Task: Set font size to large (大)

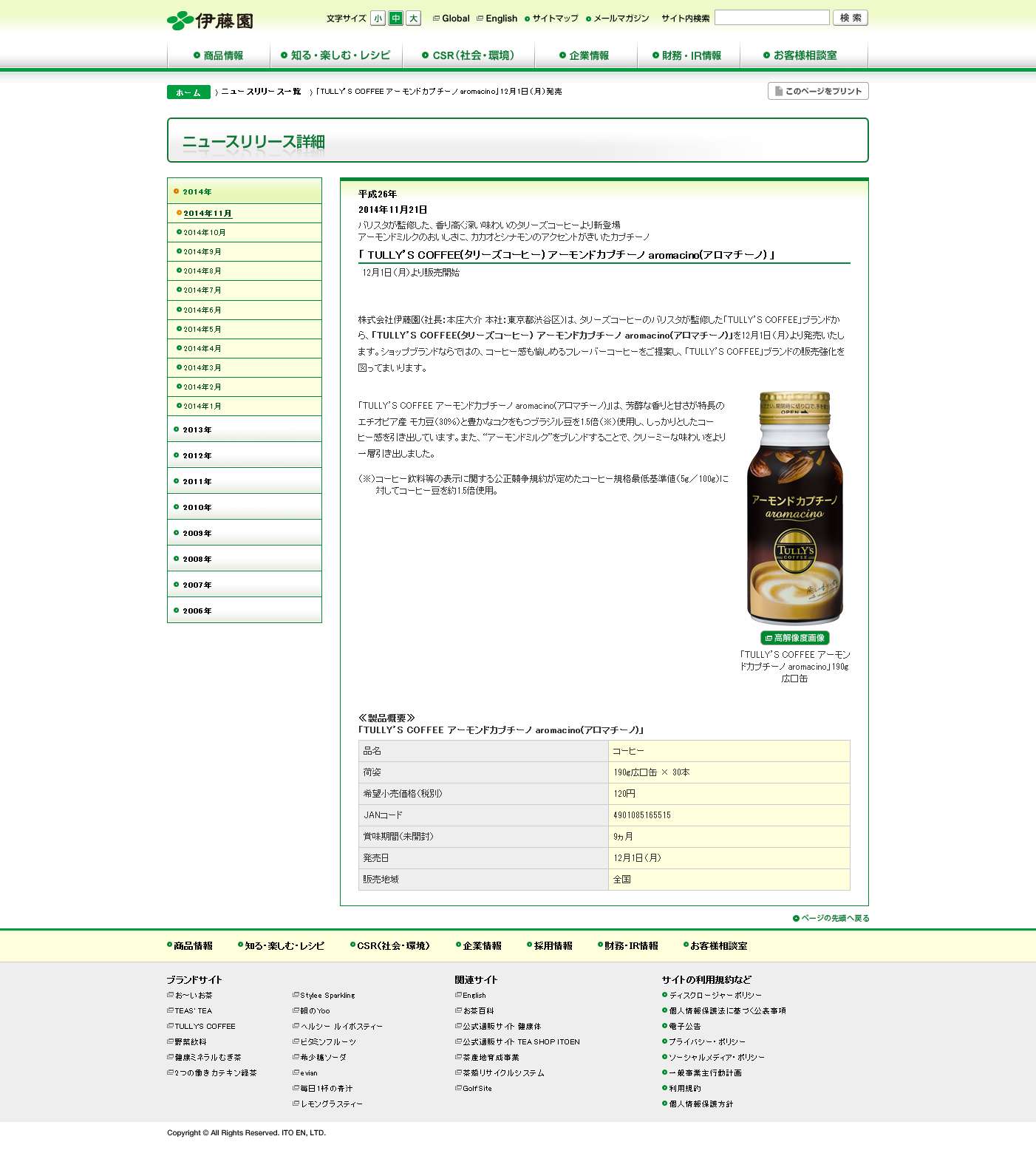Action: [x=414, y=18]
